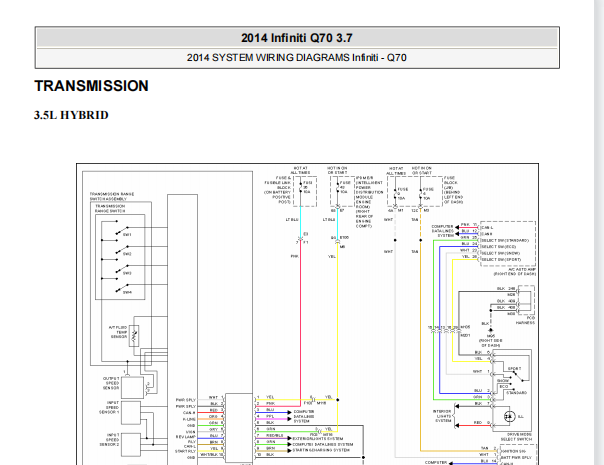This screenshot has width=604, height=465.
Task: Click the "M95 (RIGHT SIDE OF DASH)" ground label
Action: coord(491,341)
